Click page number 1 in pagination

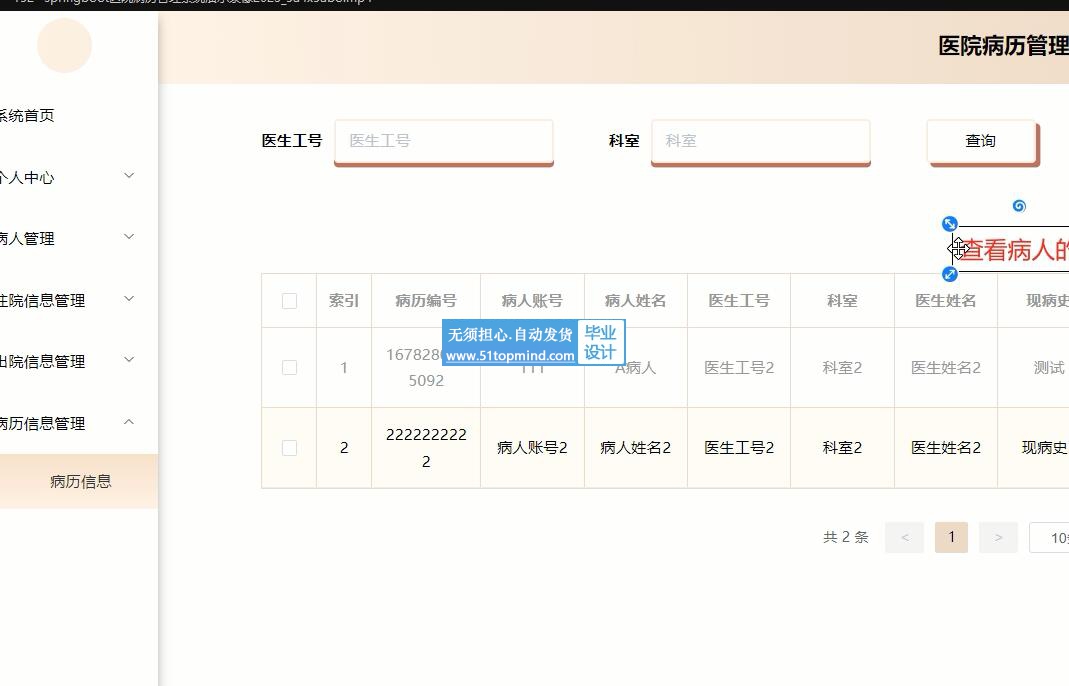click(x=951, y=538)
